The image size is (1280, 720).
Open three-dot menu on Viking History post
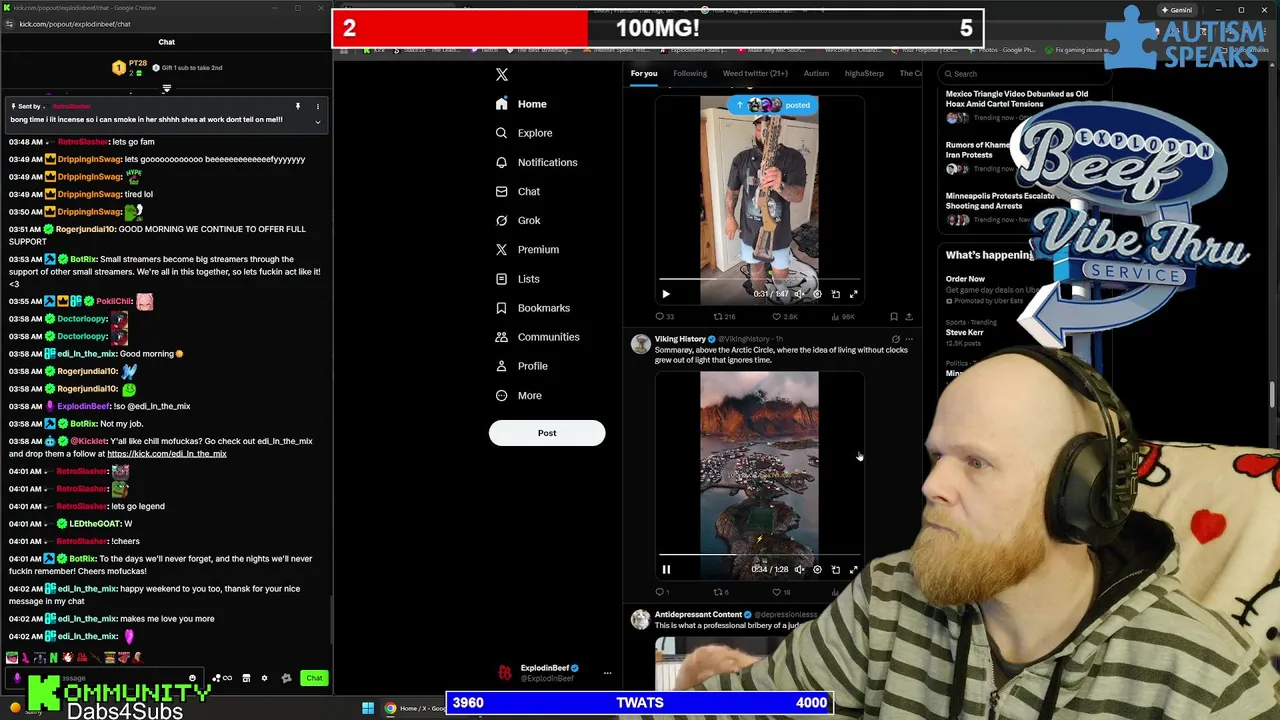pyautogui.click(x=909, y=339)
